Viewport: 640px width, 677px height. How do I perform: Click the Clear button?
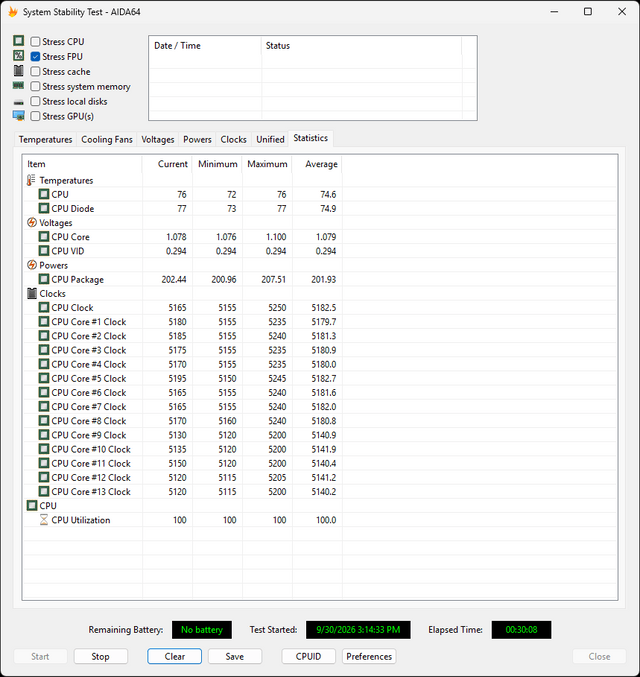(x=174, y=656)
